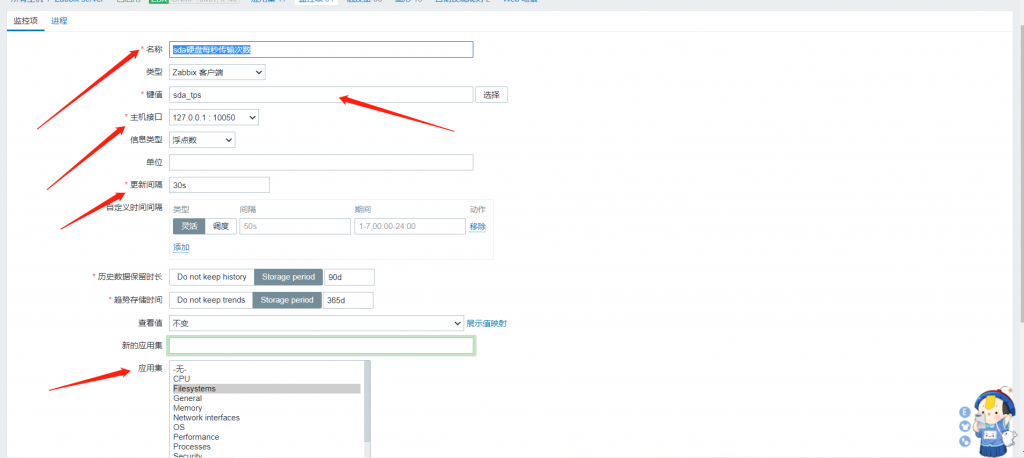Expand the 信息类型 '浮点数' dropdown
Screen dimensions: 1024x458
coord(202,140)
